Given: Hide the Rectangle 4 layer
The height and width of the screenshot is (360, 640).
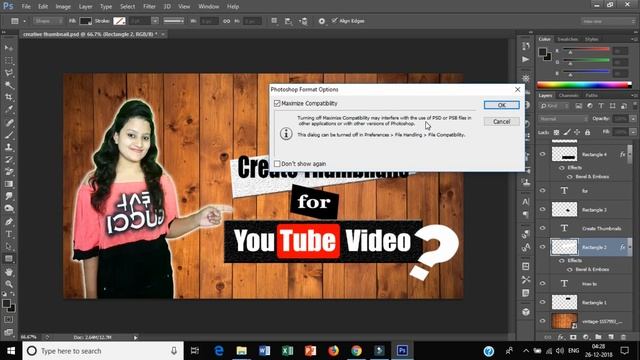Looking at the screenshot, I should coord(542,154).
